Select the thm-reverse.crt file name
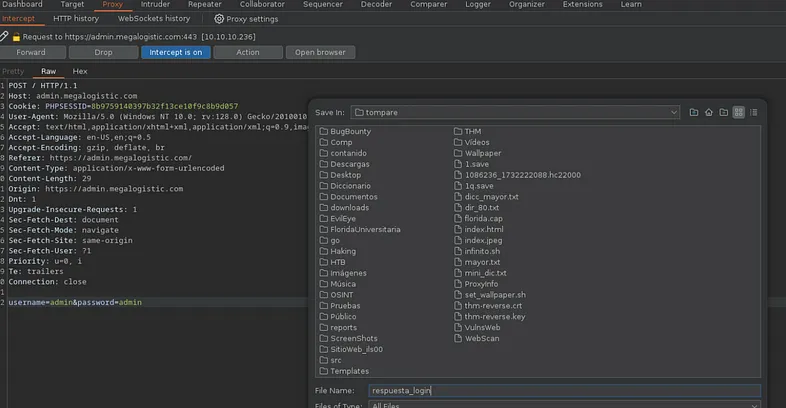 pyautogui.click(x=493, y=306)
